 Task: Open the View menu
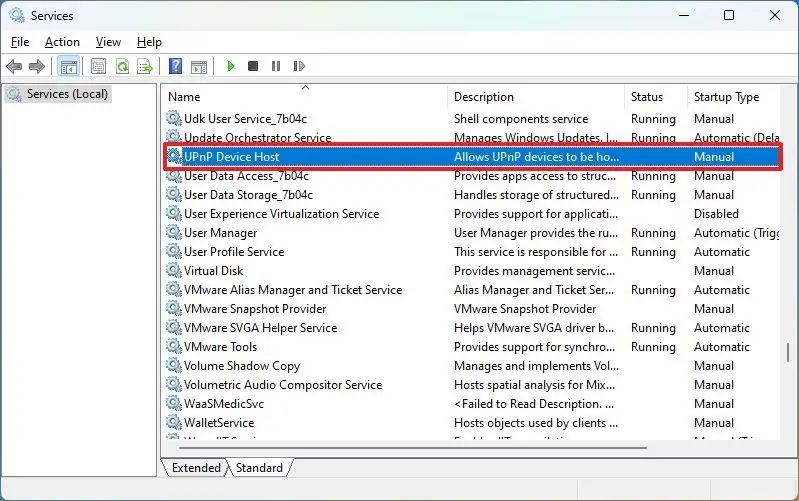109,42
